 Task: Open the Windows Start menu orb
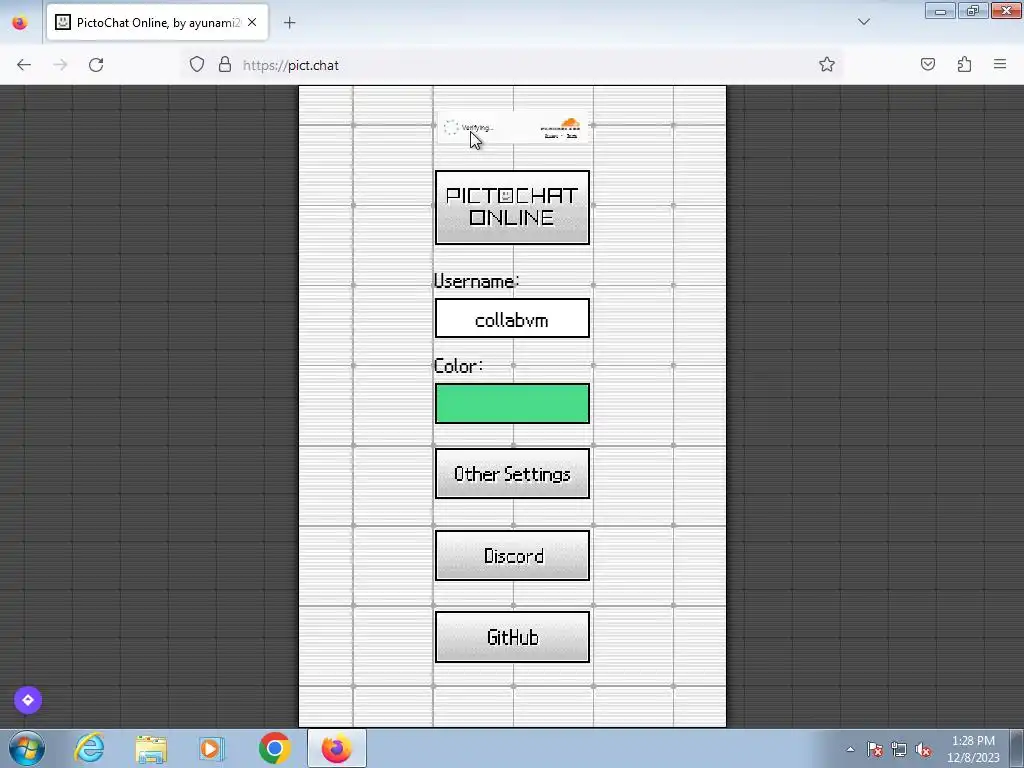tap(27, 748)
